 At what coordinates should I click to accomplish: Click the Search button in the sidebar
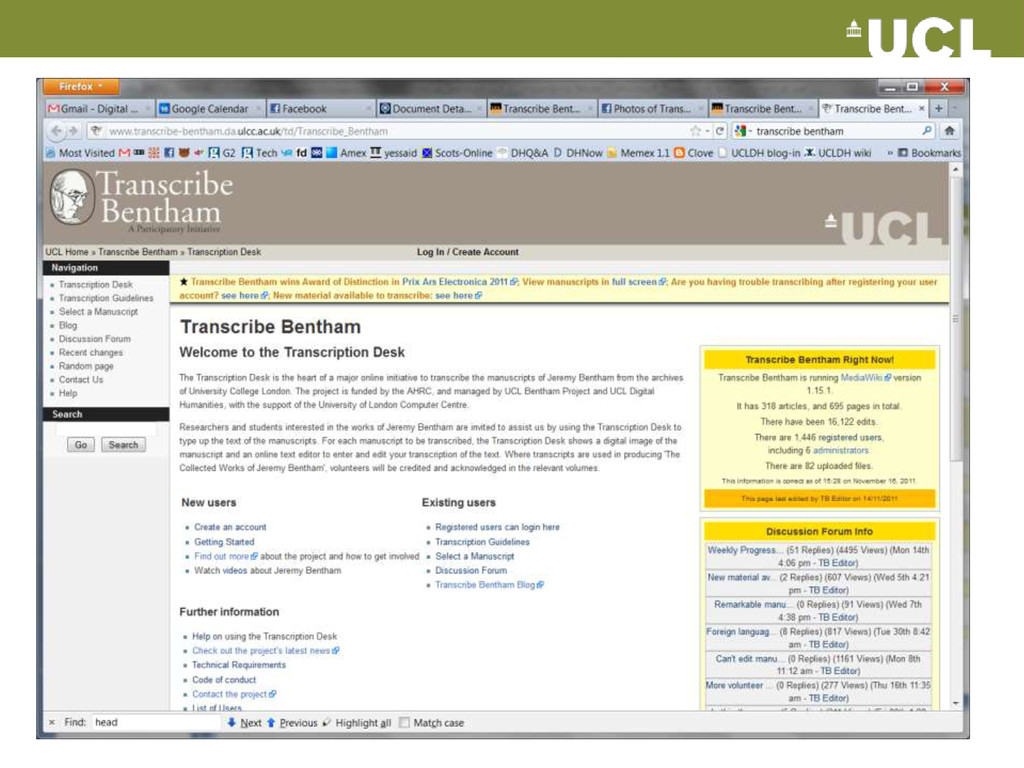(123, 445)
